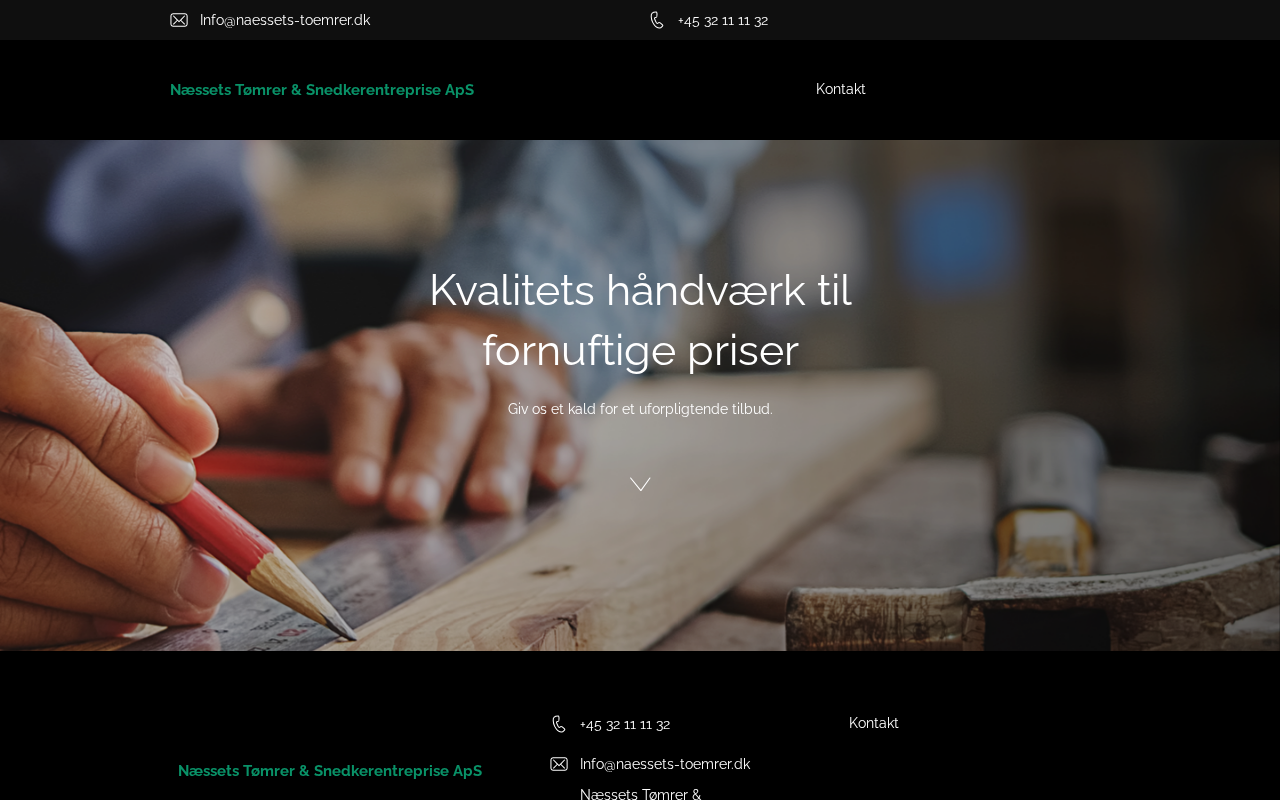Open the Kontakt item in the header navigation
This screenshot has height=800, width=1280.
[841, 89]
